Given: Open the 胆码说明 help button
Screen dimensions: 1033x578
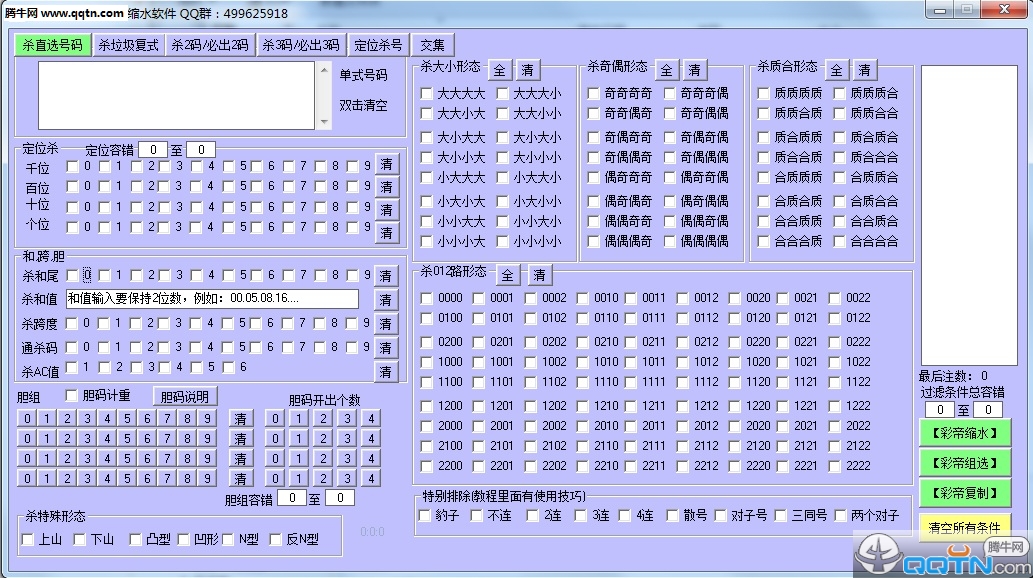Looking at the screenshot, I should [185, 397].
